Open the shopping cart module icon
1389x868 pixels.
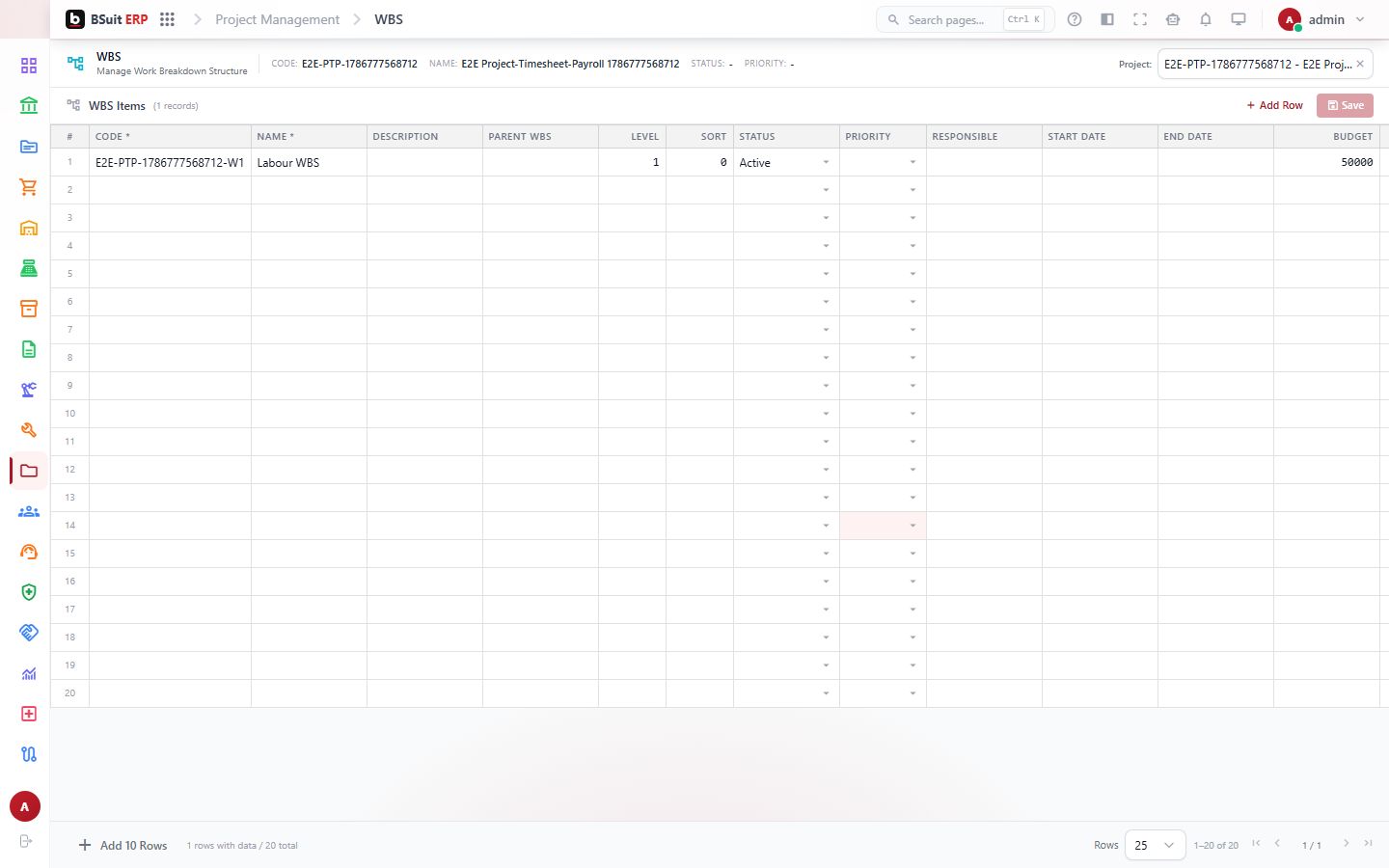point(29,187)
